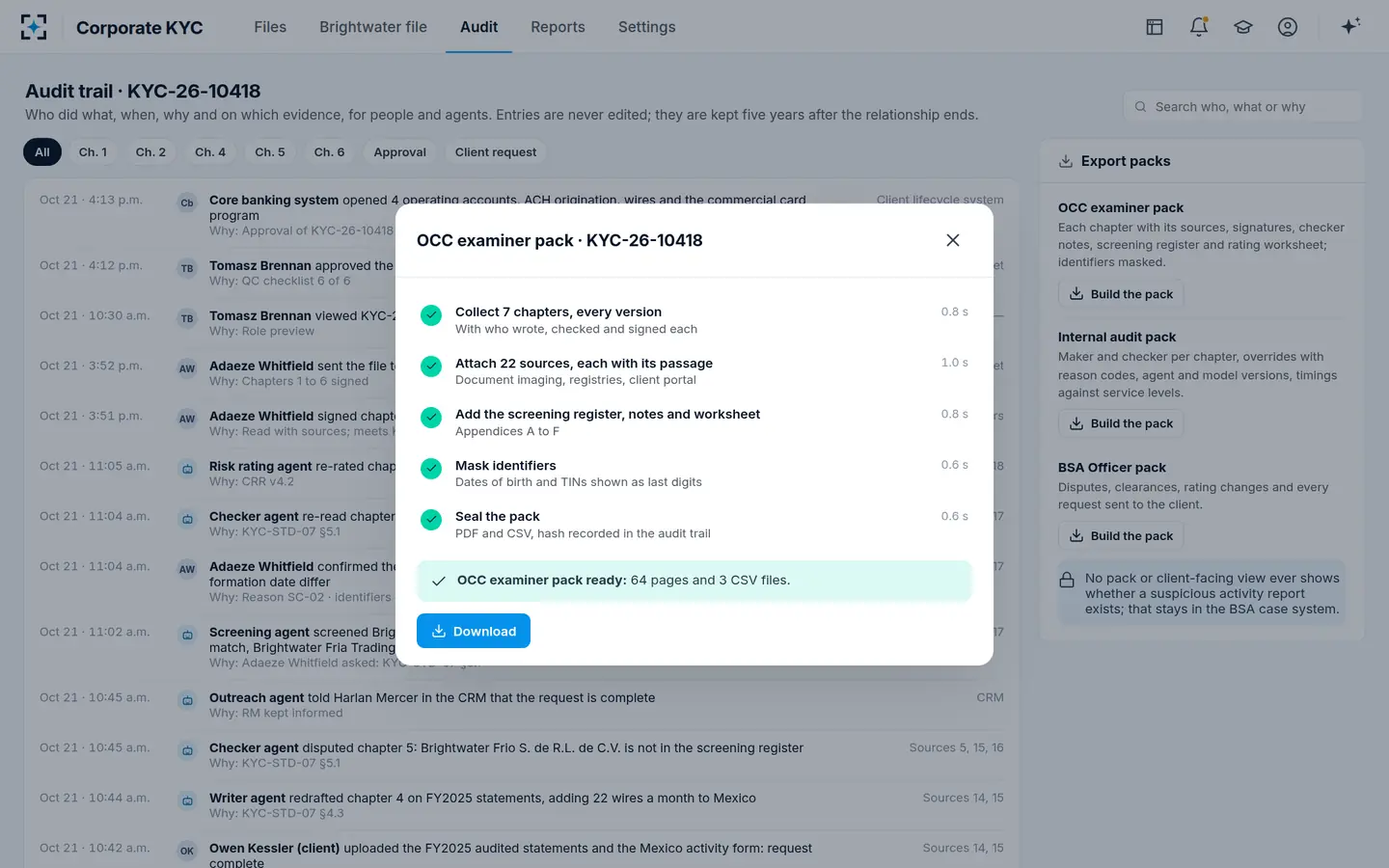This screenshot has height=868, width=1389.
Task: Show only Client request entries
Action: coord(496,152)
